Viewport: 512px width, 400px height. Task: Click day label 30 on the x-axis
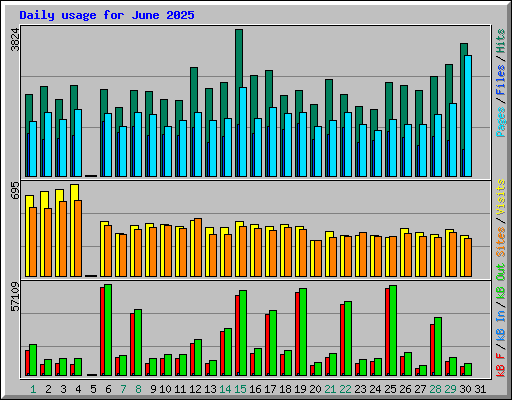pyautogui.click(x=465, y=389)
